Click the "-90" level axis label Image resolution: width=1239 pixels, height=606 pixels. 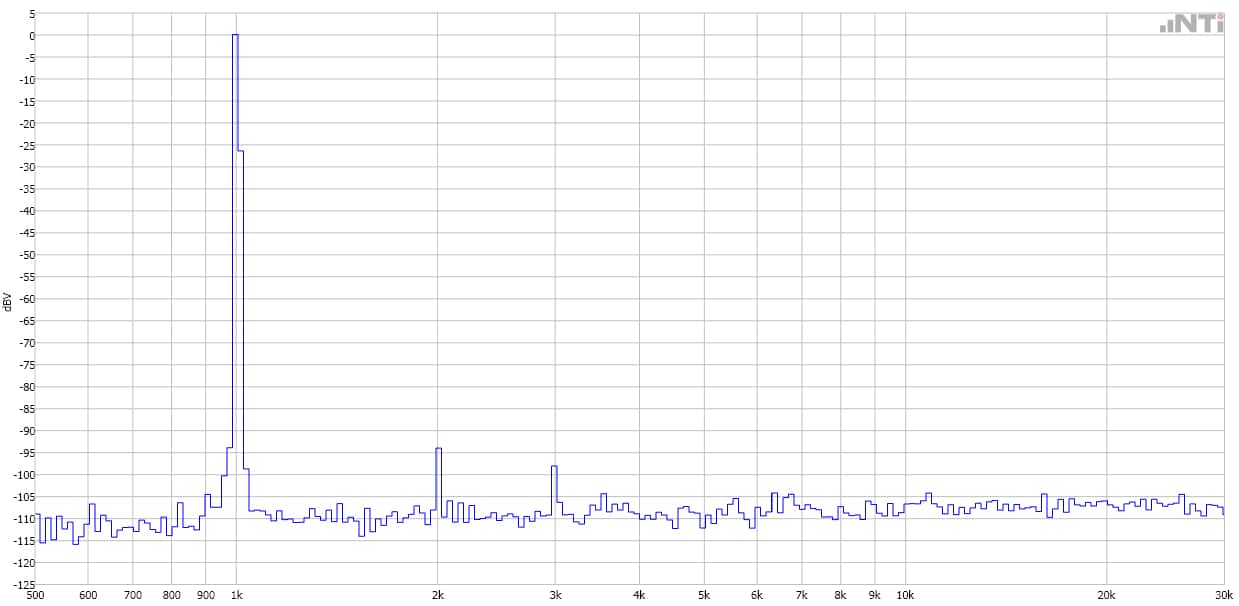pyautogui.click(x=27, y=431)
